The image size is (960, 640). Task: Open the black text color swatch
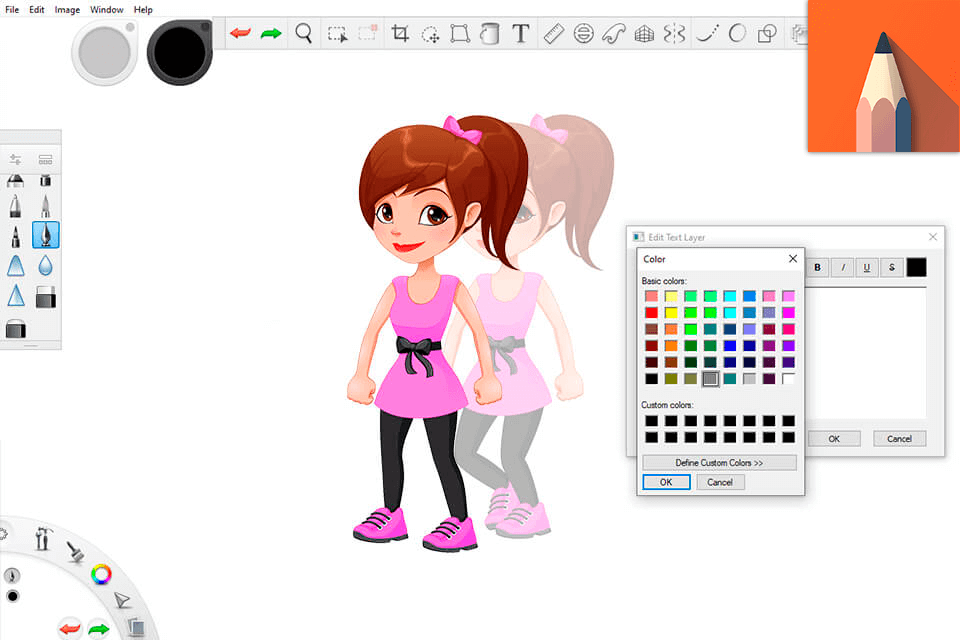(x=917, y=267)
